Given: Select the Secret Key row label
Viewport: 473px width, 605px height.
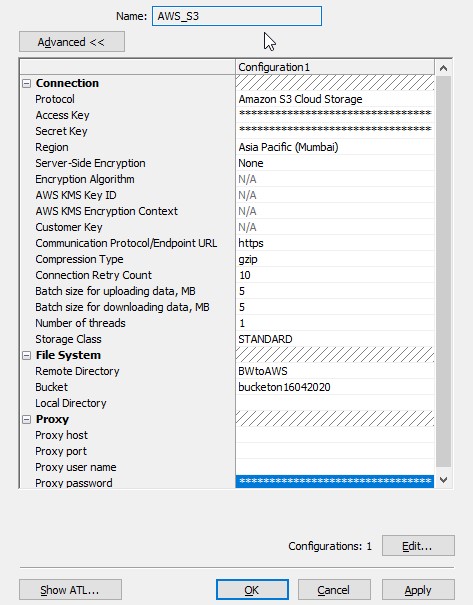Looking at the screenshot, I should [x=61, y=131].
